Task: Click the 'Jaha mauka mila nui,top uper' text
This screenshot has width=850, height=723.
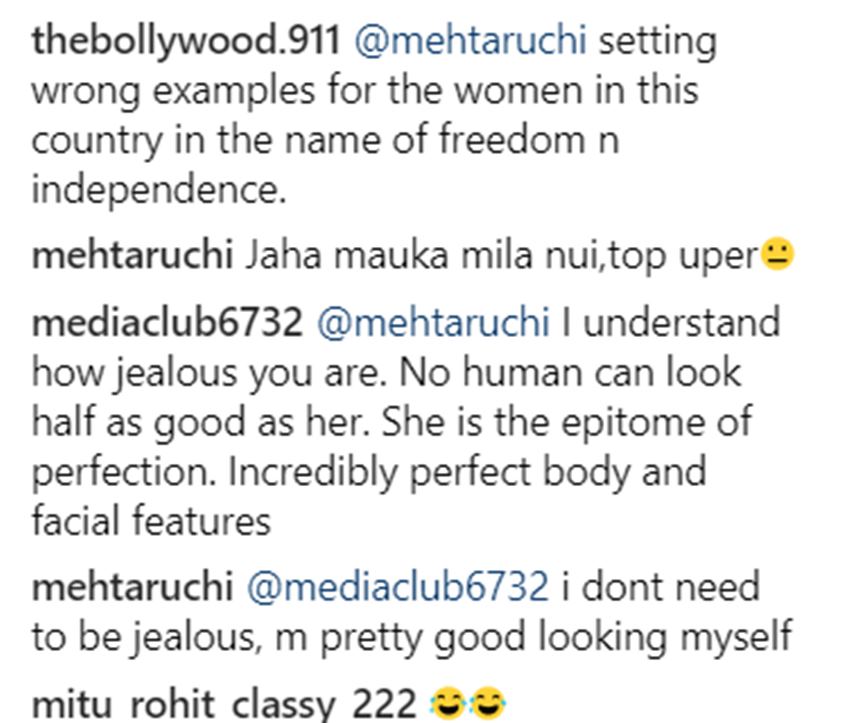Action: tap(500, 256)
